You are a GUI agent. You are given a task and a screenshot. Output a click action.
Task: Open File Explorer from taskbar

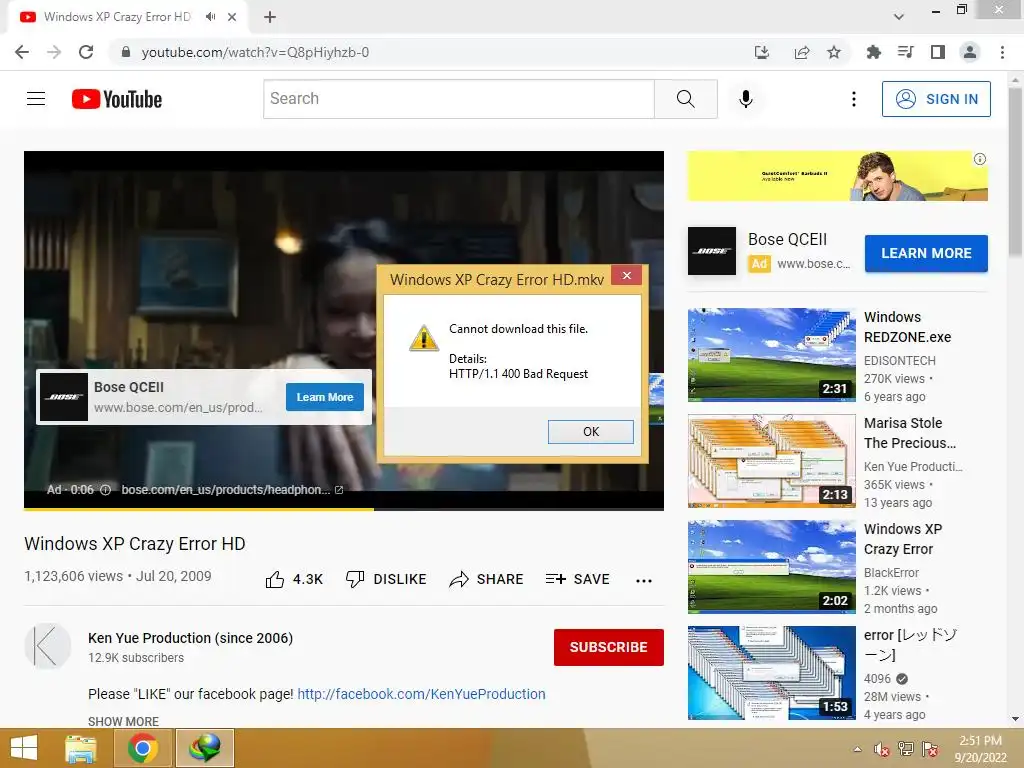[x=80, y=748]
